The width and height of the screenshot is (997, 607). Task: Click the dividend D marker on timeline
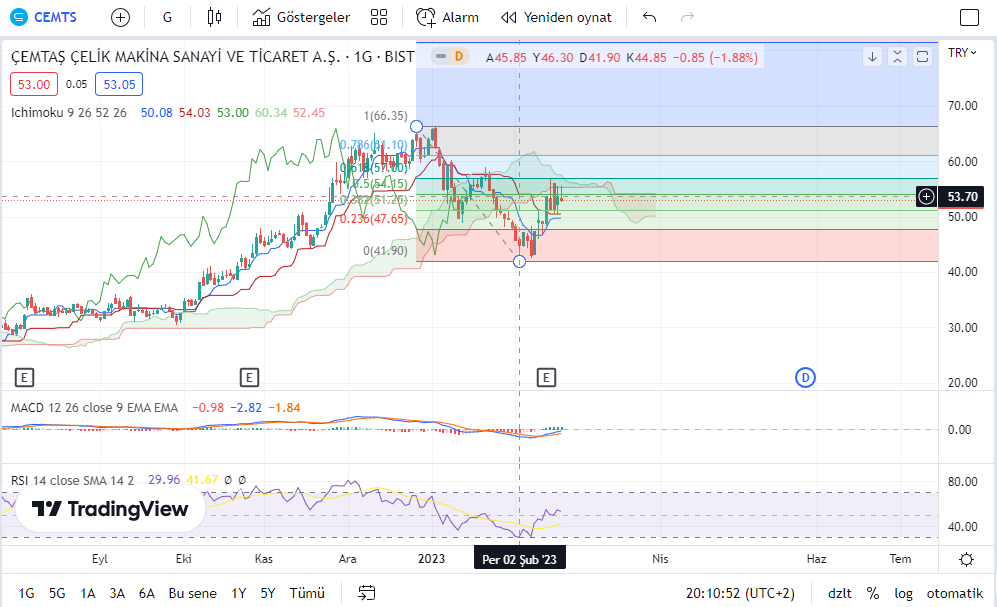tap(805, 378)
